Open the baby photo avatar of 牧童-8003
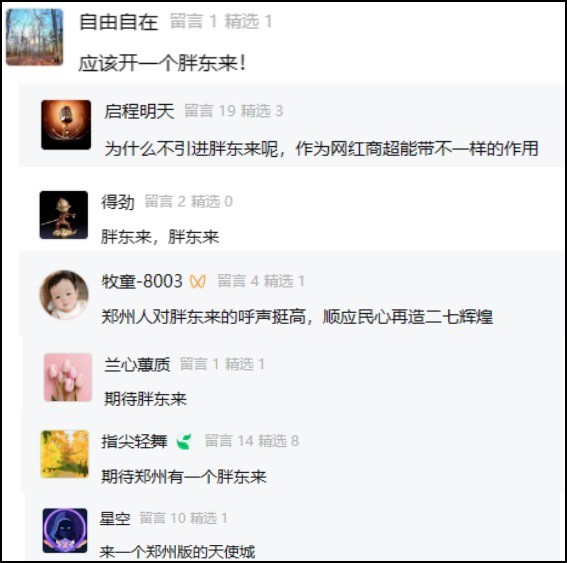This screenshot has width=567, height=563. pyautogui.click(x=64, y=295)
